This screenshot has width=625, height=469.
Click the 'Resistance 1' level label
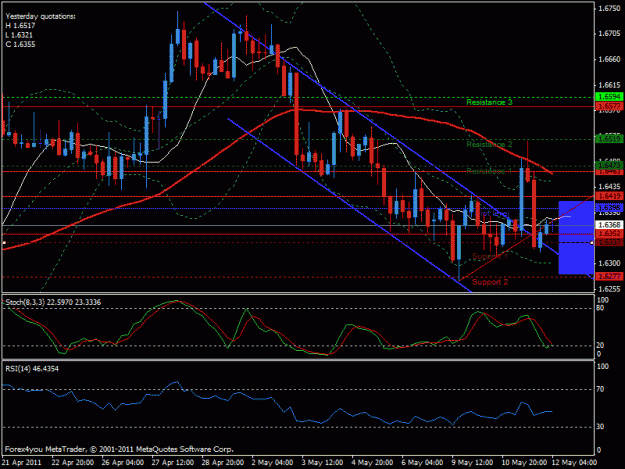(x=489, y=171)
